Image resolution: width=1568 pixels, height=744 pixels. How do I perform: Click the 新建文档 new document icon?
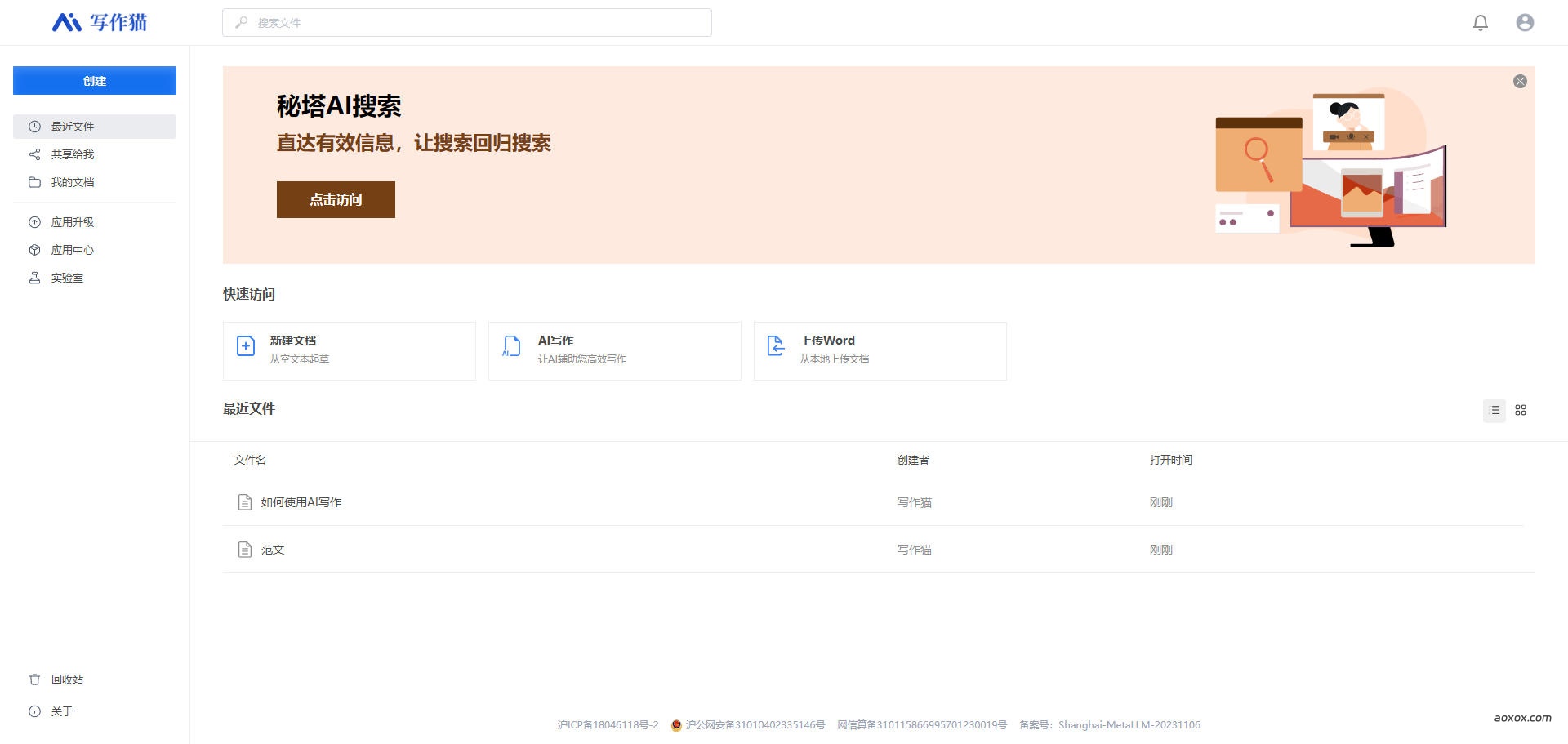click(x=245, y=346)
